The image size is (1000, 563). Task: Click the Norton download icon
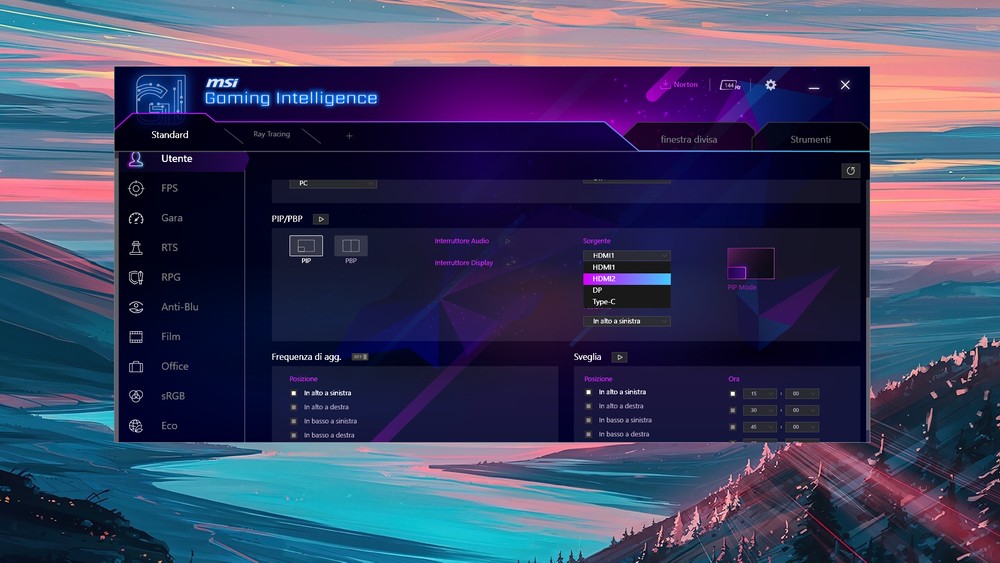(x=665, y=84)
